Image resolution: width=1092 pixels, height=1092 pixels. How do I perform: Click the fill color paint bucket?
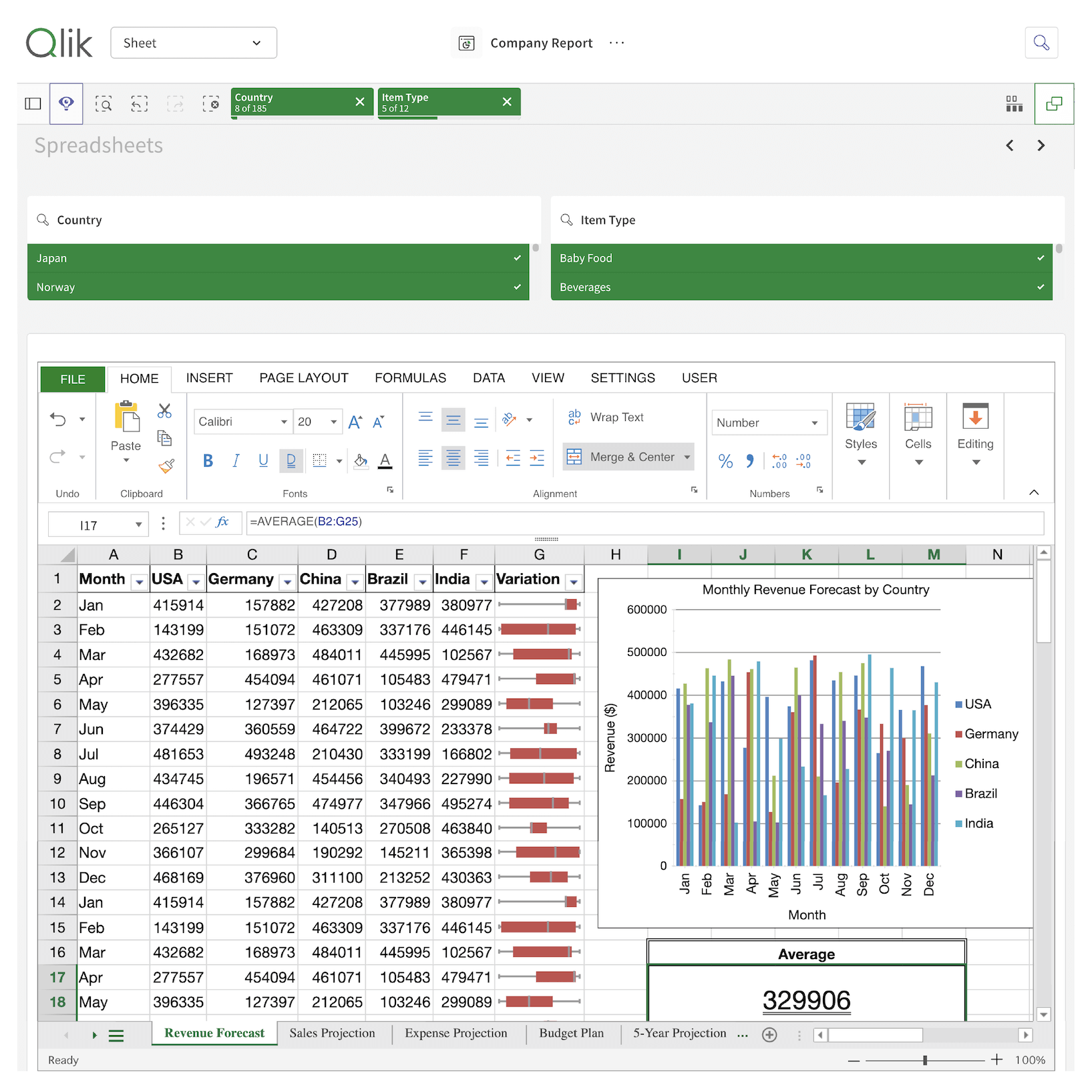(x=361, y=461)
